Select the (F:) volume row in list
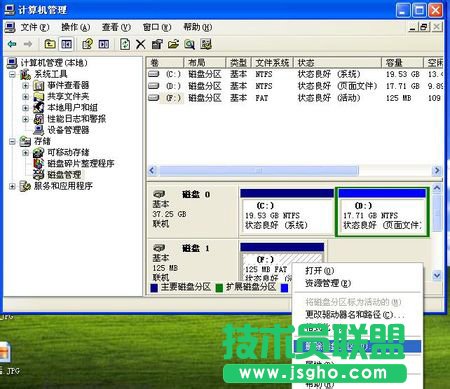Screen dimensions: 450x389 click(295, 98)
